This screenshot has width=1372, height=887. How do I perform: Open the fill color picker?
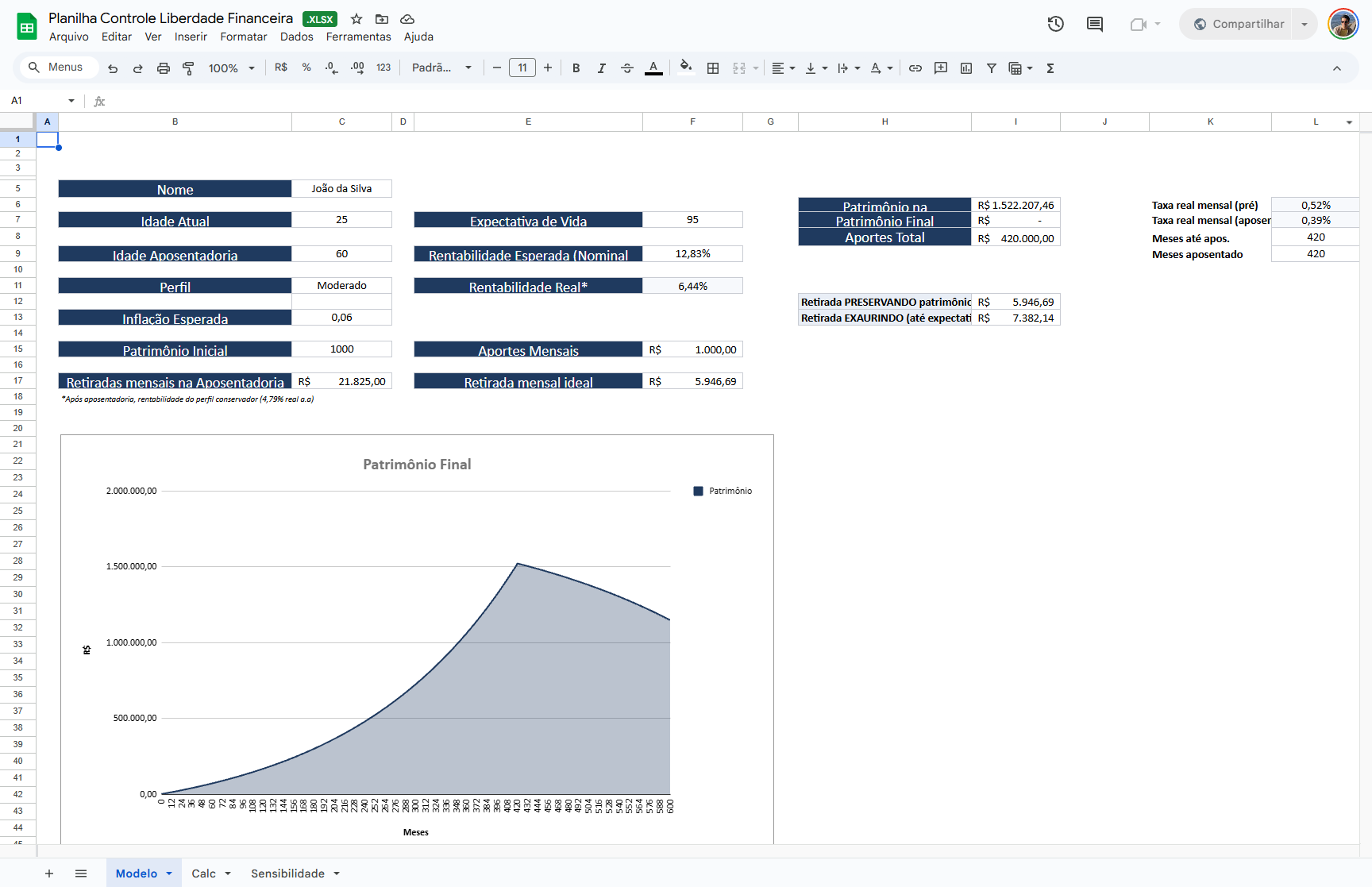(x=686, y=68)
